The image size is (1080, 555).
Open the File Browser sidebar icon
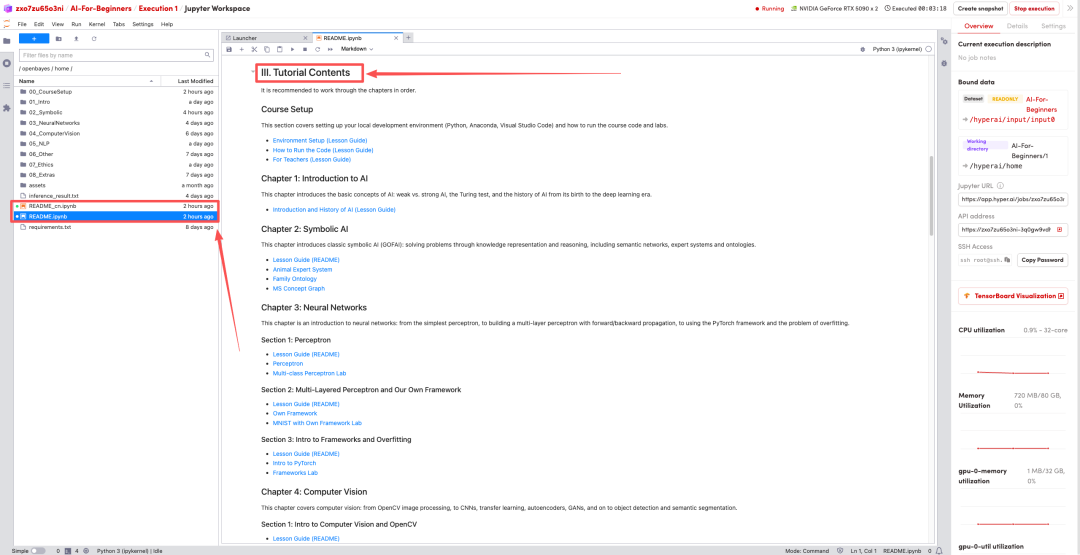[x=7, y=41]
